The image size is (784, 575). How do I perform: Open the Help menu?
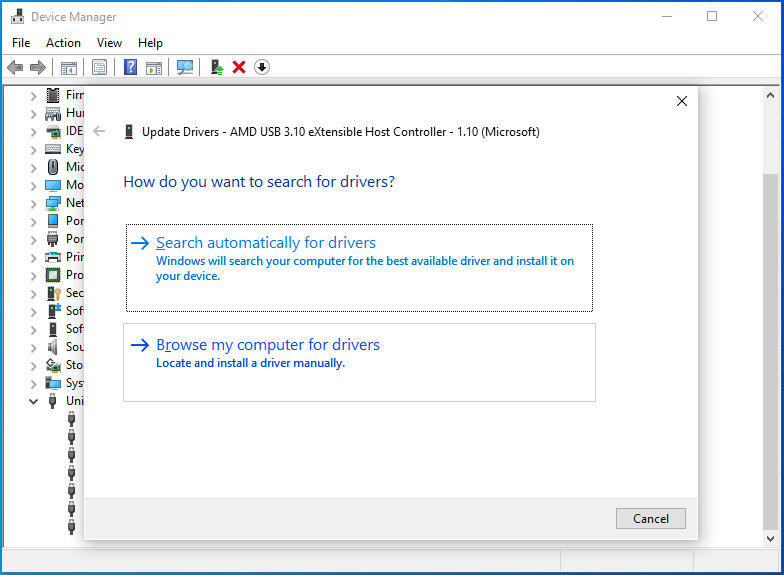tap(150, 43)
